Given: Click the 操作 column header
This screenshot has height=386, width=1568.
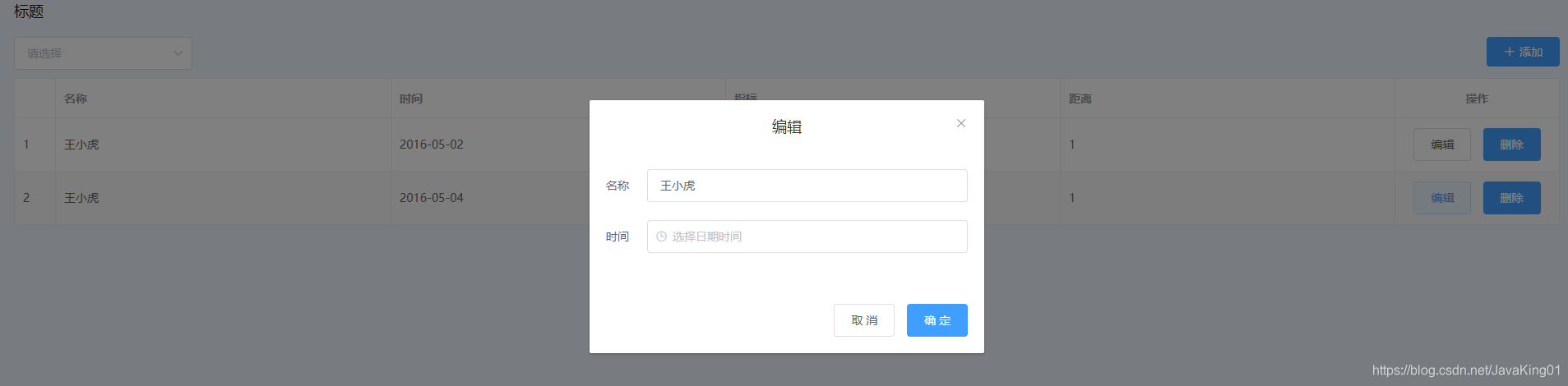Looking at the screenshot, I should click(x=1477, y=99).
